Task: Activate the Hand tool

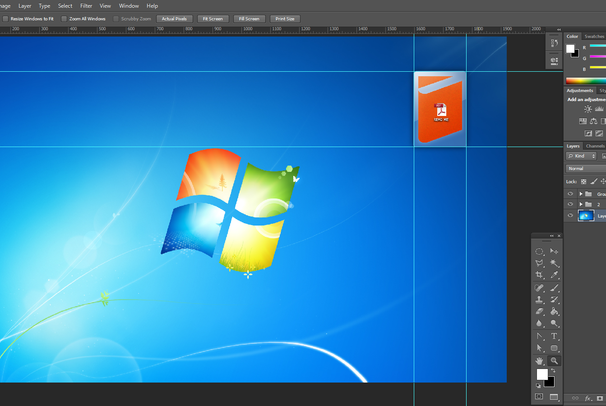Action: (x=540, y=360)
